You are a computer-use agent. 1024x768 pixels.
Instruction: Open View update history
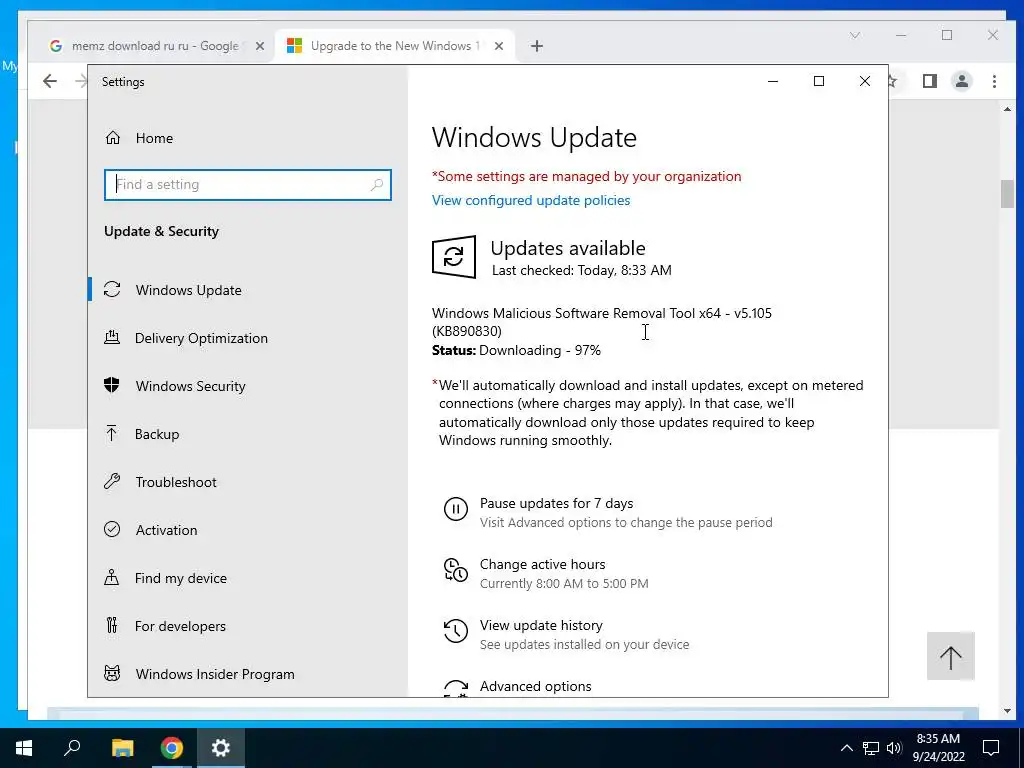[541, 626]
